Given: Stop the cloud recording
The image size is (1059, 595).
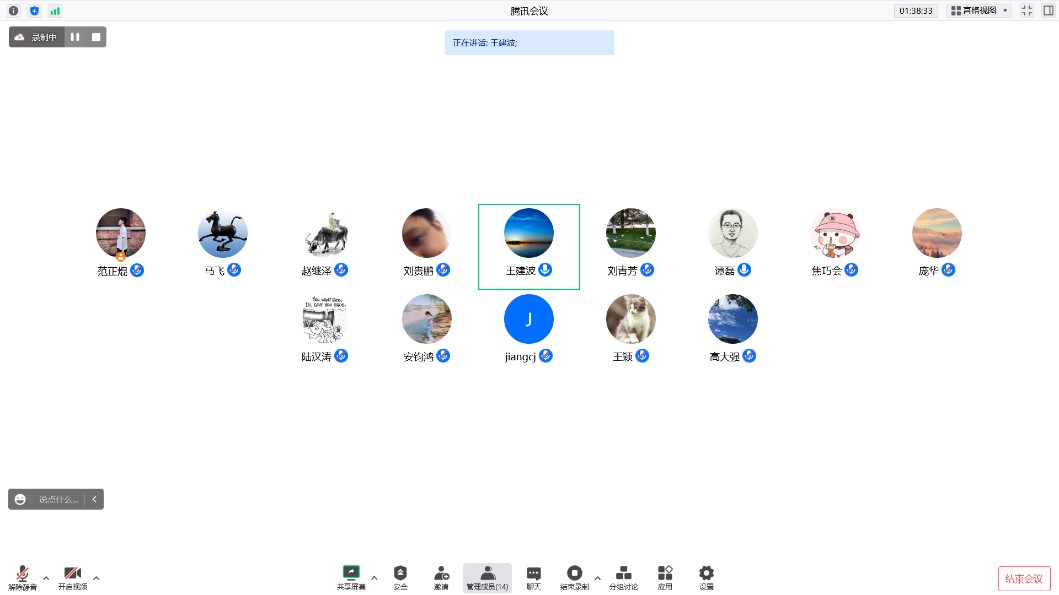Looking at the screenshot, I should coord(96,37).
